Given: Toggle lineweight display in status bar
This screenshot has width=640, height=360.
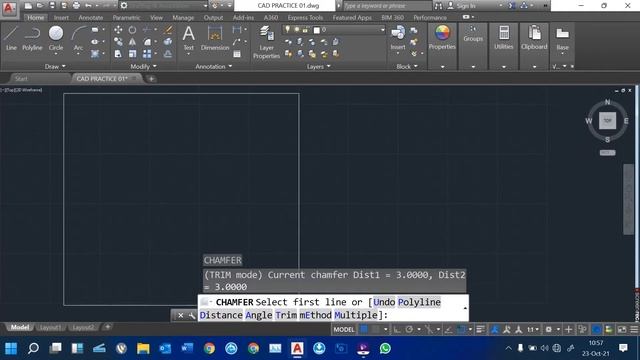Looking at the screenshot, I should click(480, 329).
